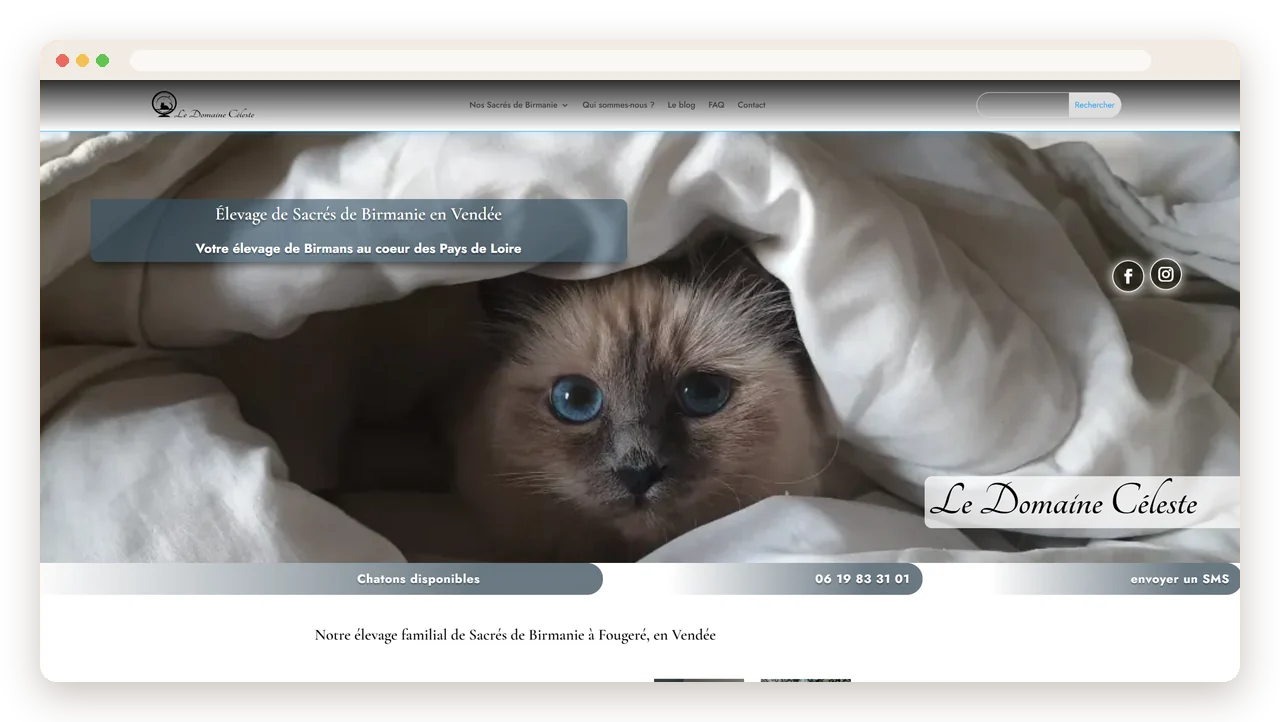Click the Le Domaine Céleste hero banner title

[x=1064, y=501]
